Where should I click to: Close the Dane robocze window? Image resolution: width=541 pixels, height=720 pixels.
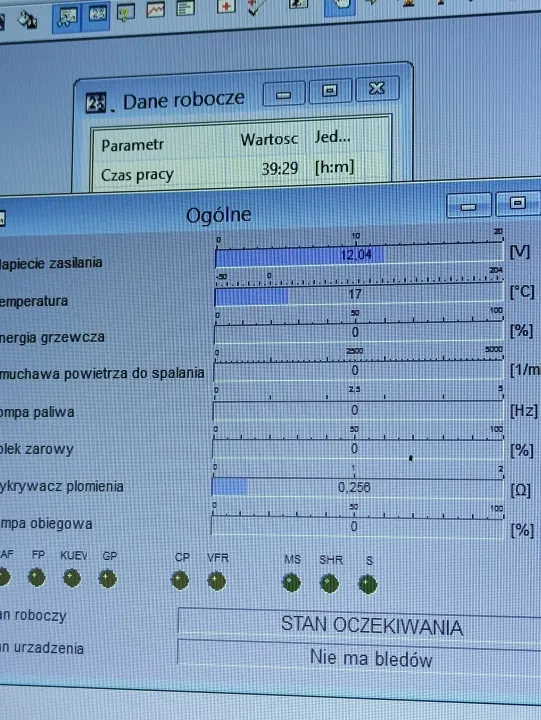[x=377, y=88]
